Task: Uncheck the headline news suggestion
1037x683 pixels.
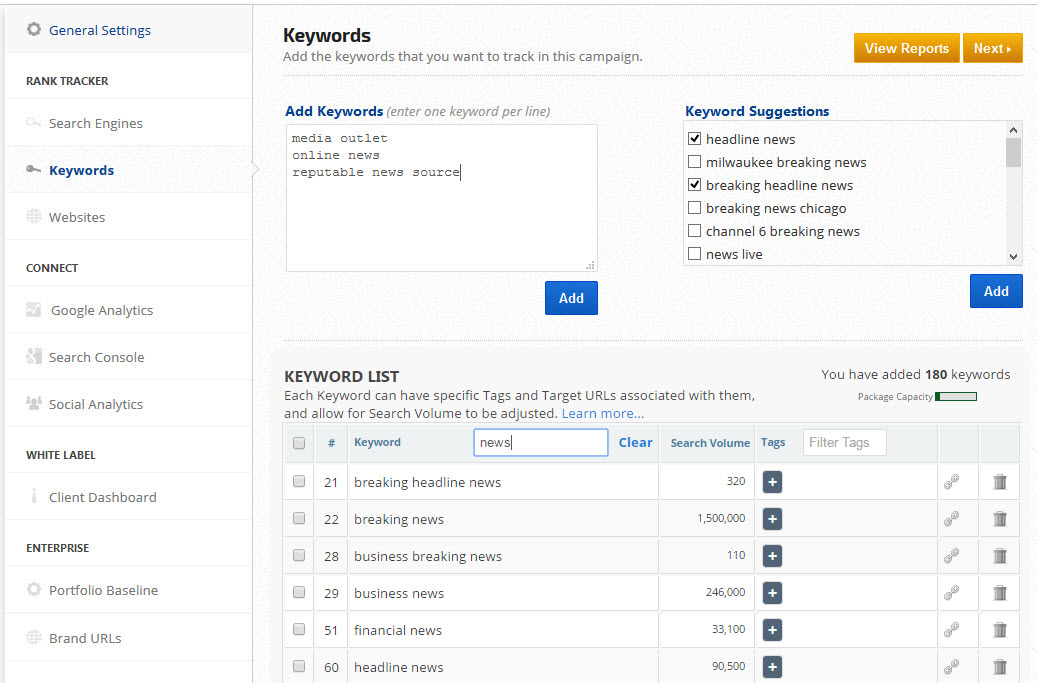Action: (694, 139)
